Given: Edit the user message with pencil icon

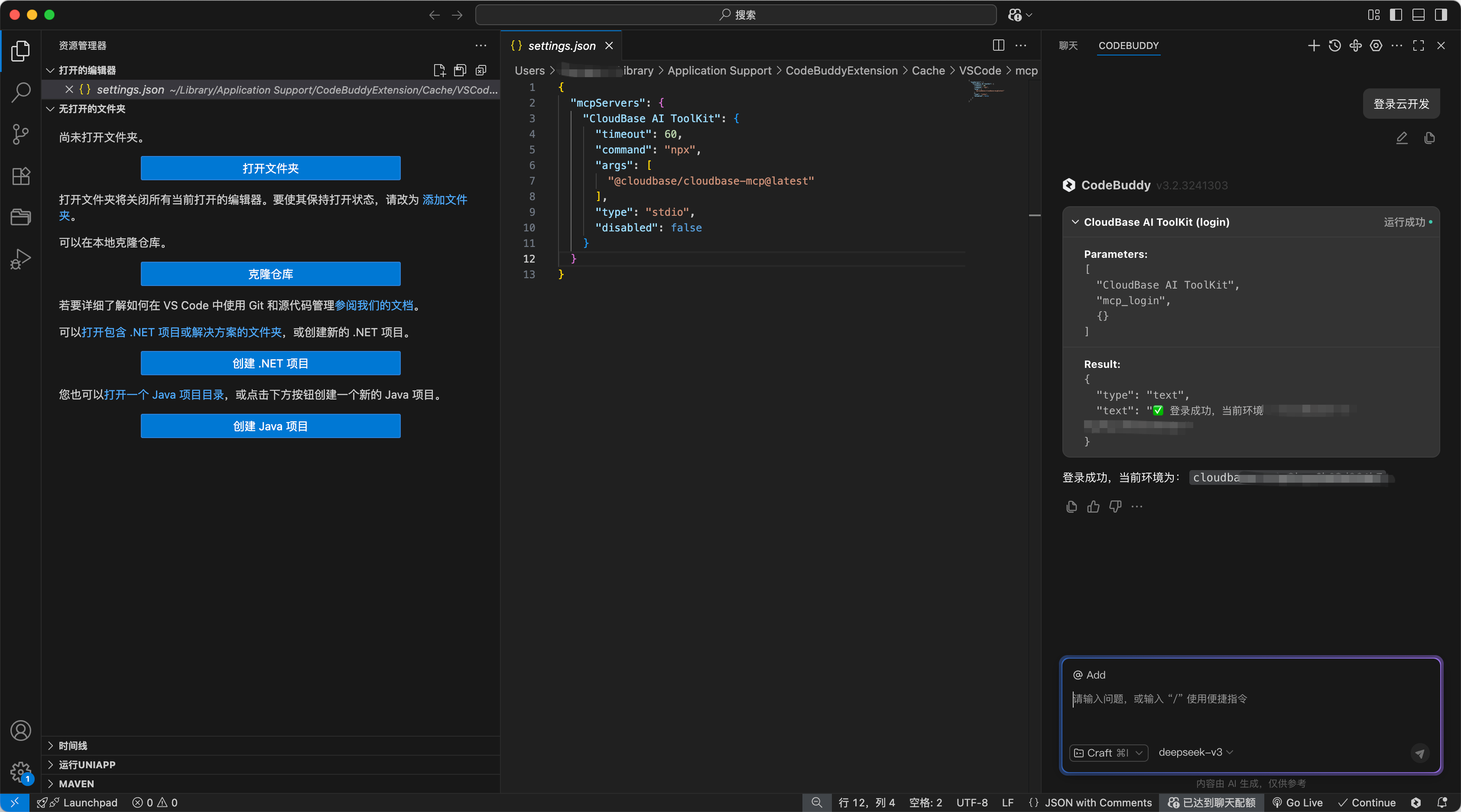Looking at the screenshot, I should pyautogui.click(x=1402, y=138).
